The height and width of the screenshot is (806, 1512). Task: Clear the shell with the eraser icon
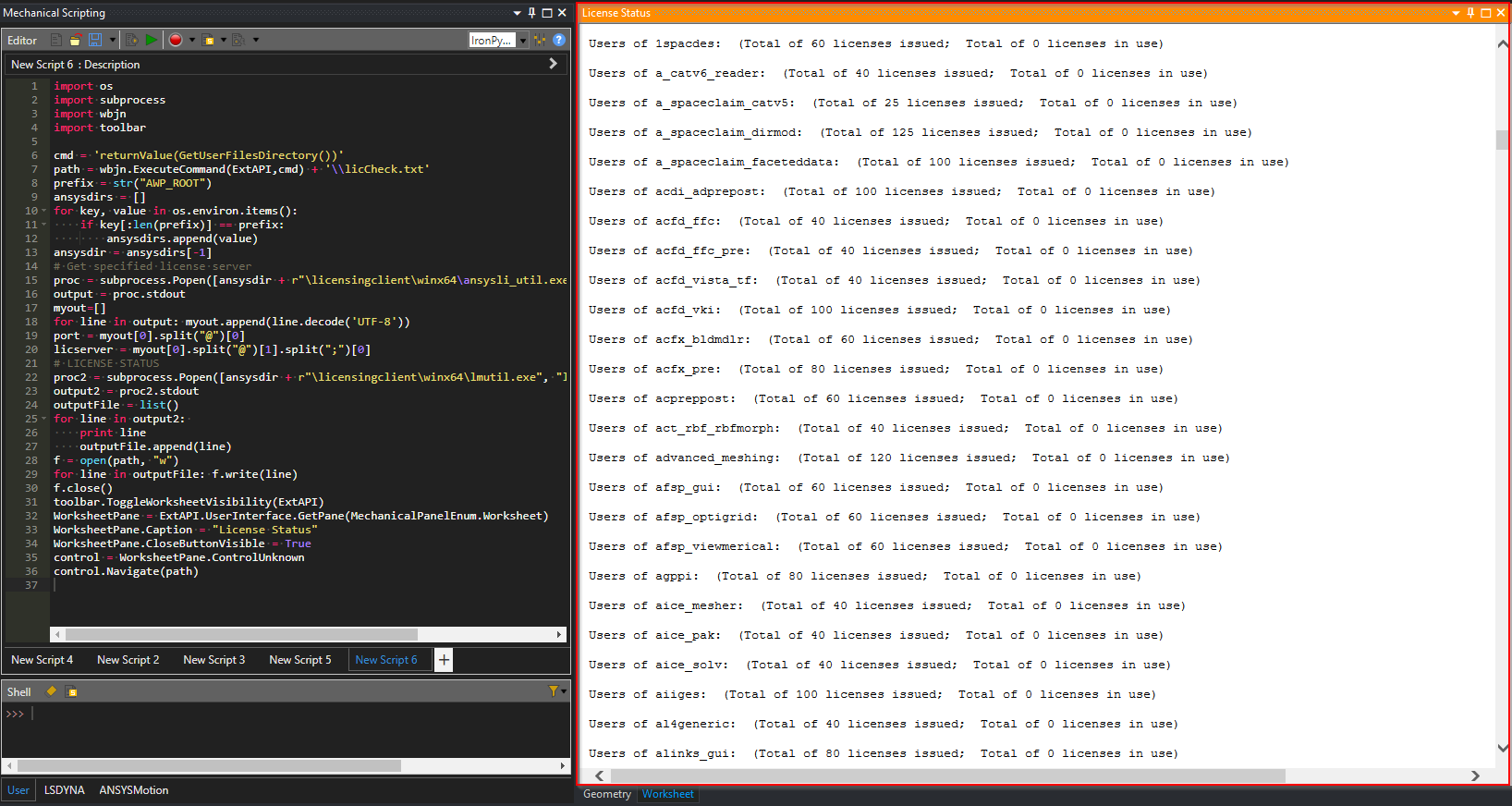pos(52,691)
